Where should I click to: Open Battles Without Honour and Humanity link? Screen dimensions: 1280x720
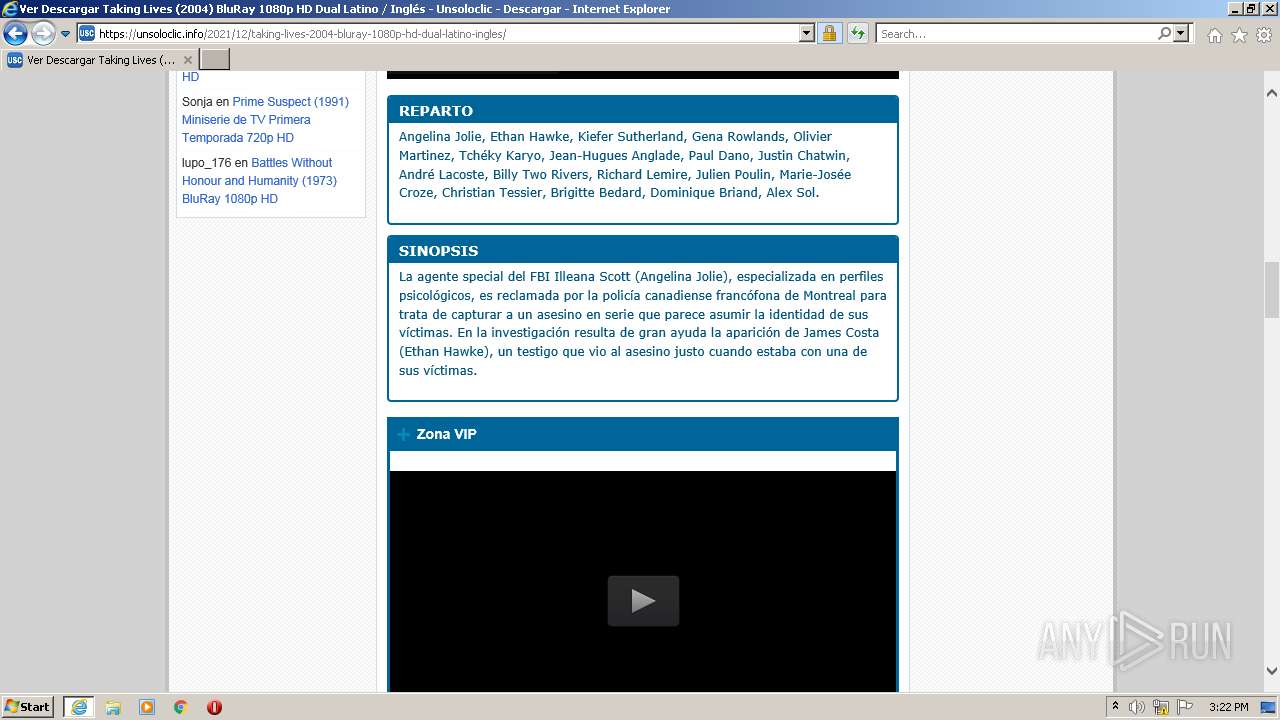(259, 181)
